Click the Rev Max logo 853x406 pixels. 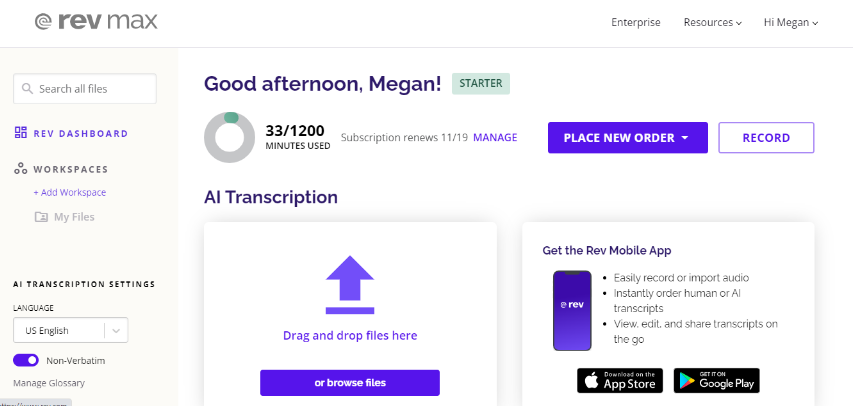pyautogui.click(x=96, y=21)
